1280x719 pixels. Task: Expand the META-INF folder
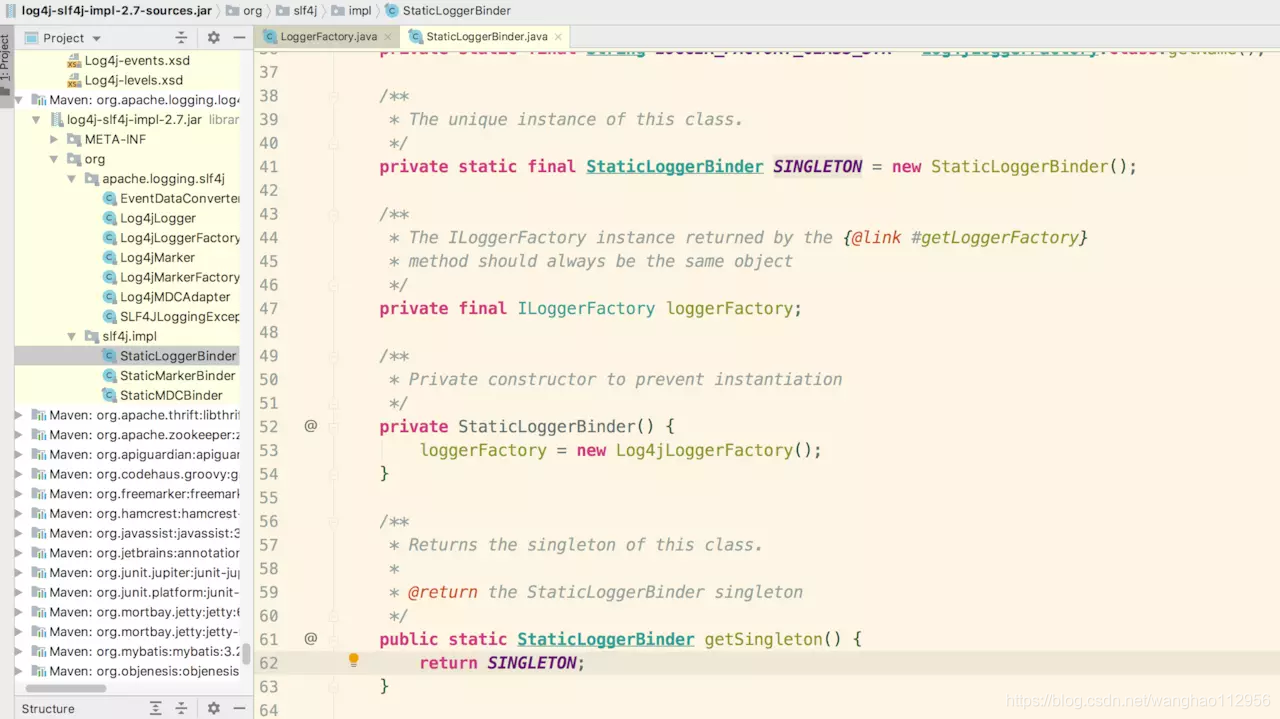(54, 139)
